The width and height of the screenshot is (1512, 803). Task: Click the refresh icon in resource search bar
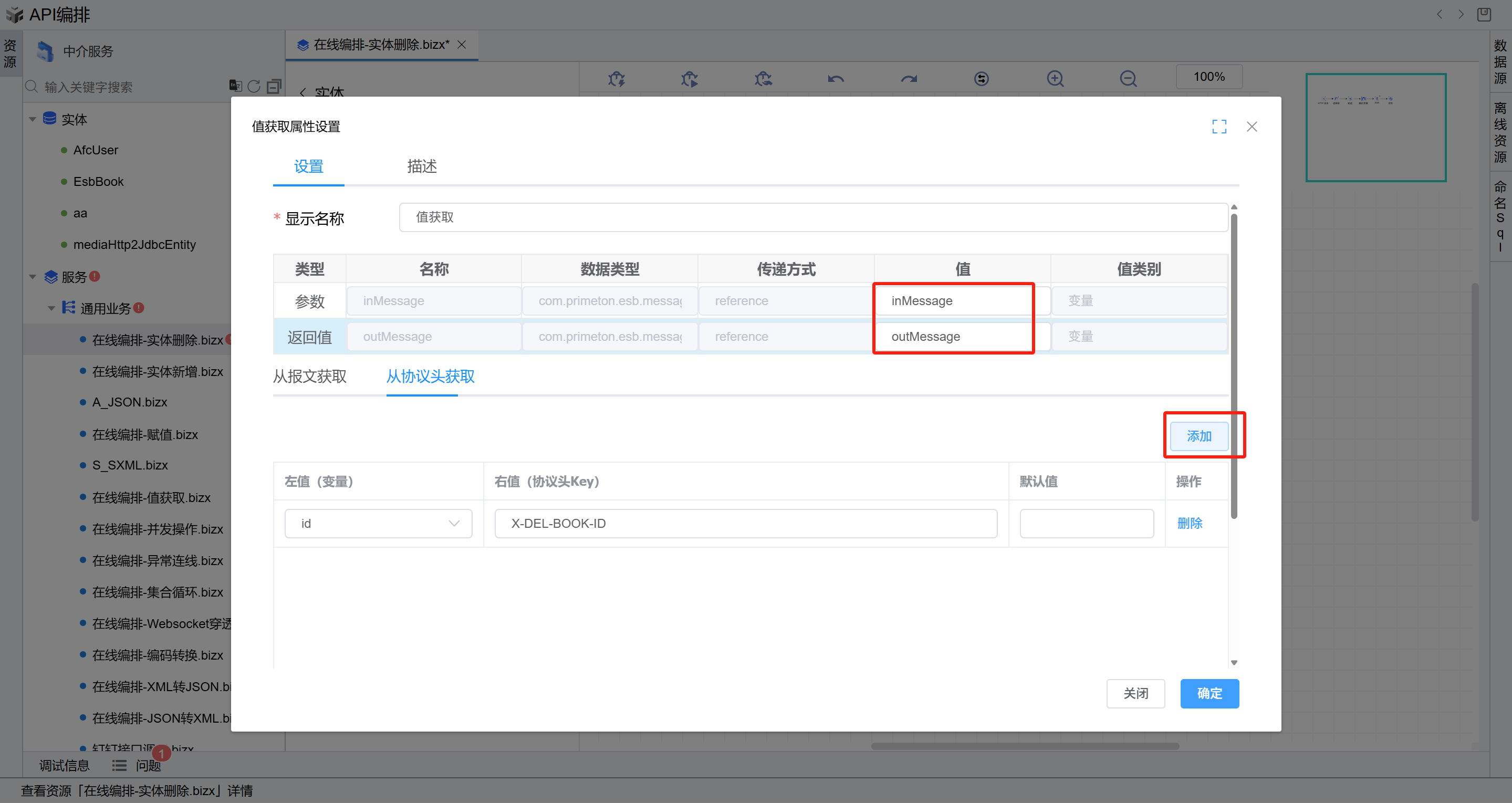click(x=254, y=86)
